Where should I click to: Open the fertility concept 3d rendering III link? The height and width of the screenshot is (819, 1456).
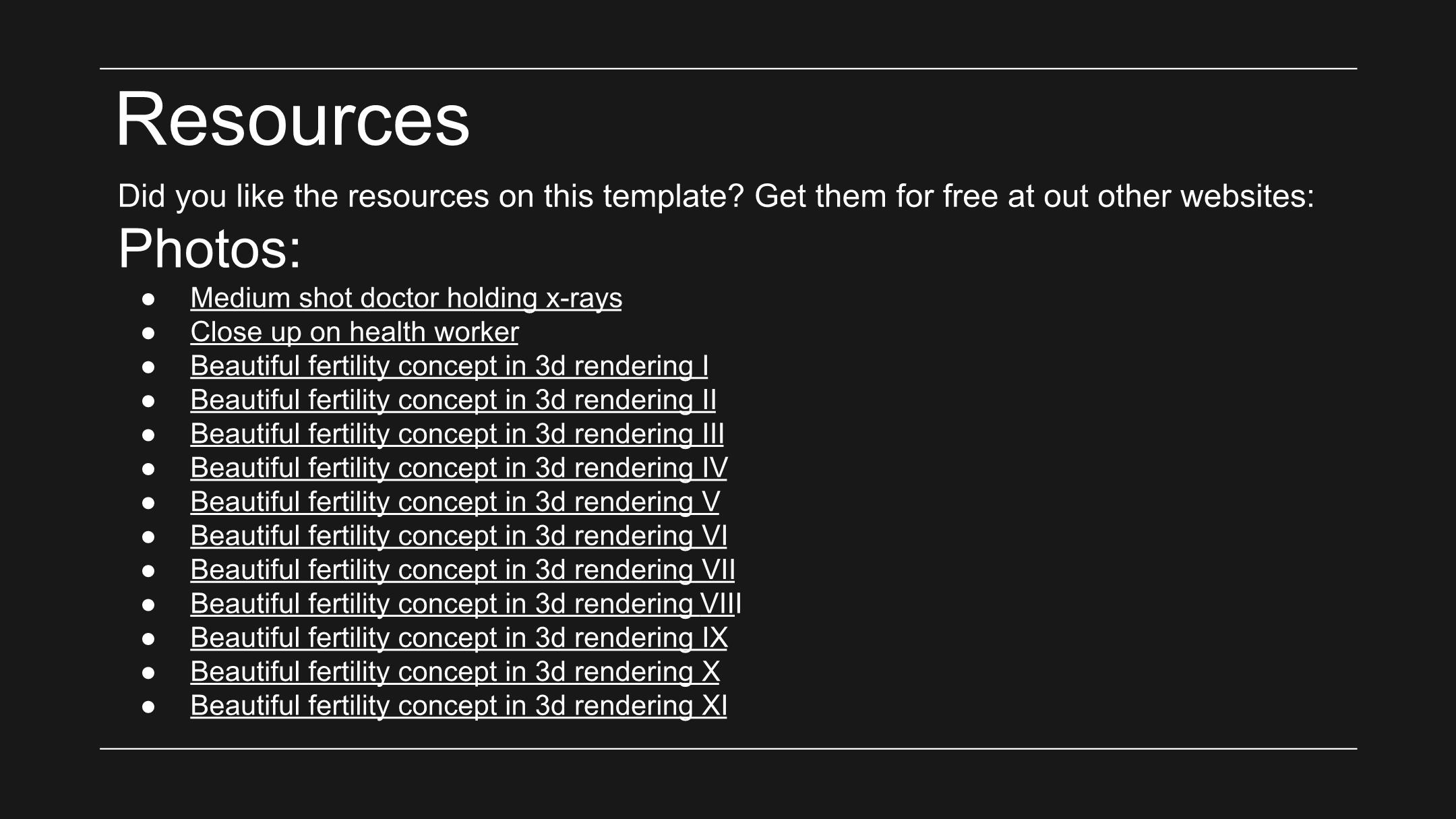[457, 433]
